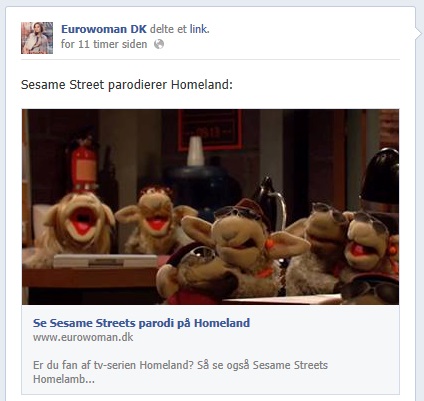Screen dimensions: 424x401
Task: Click the www.eurowoman.dk domain text
Action: (x=83, y=337)
